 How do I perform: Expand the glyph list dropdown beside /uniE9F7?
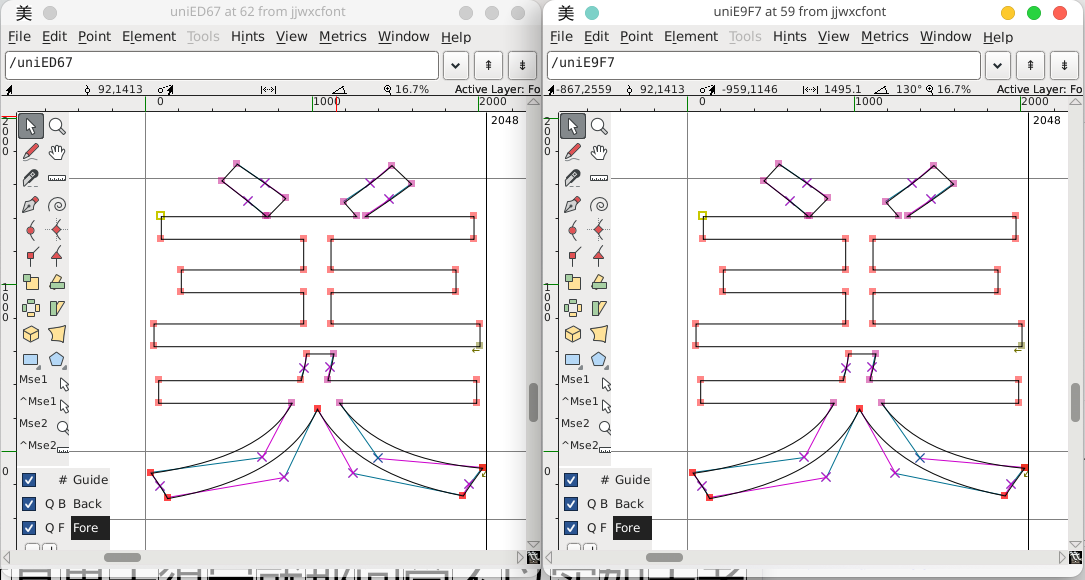tap(997, 65)
